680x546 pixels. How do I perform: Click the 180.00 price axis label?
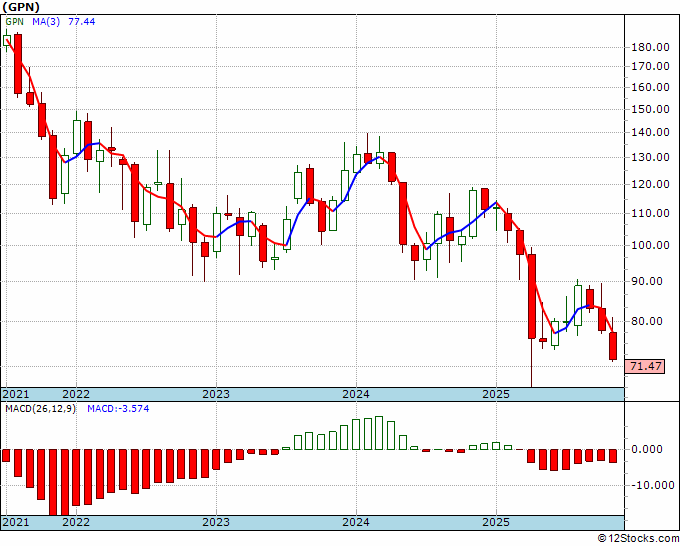pos(650,47)
